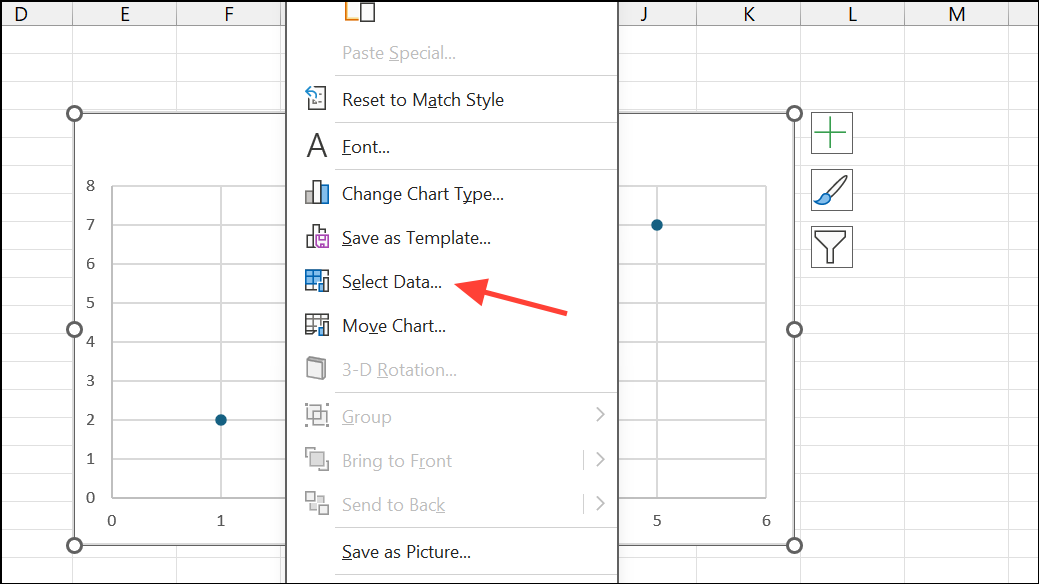
Task: Expand the Bring to Front submenu arrow
Action: (x=600, y=460)
